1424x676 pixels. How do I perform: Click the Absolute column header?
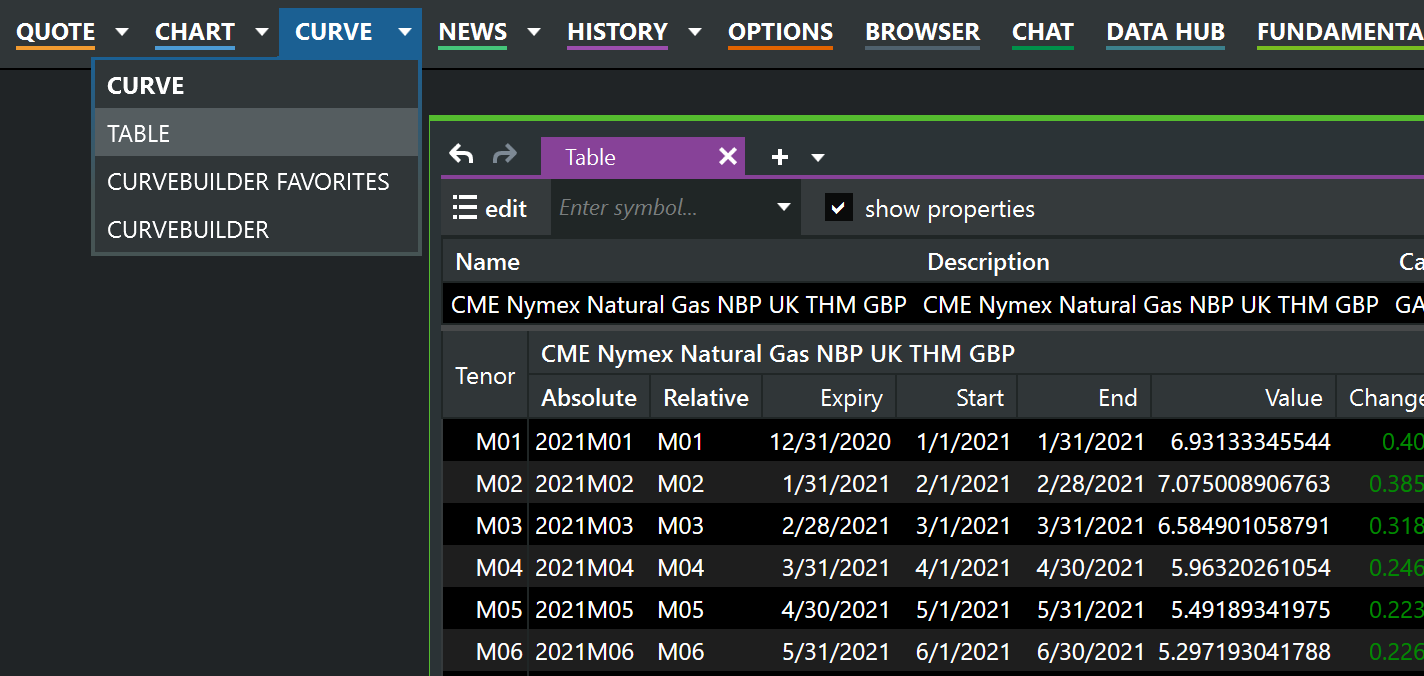click(x=589, y=398)
